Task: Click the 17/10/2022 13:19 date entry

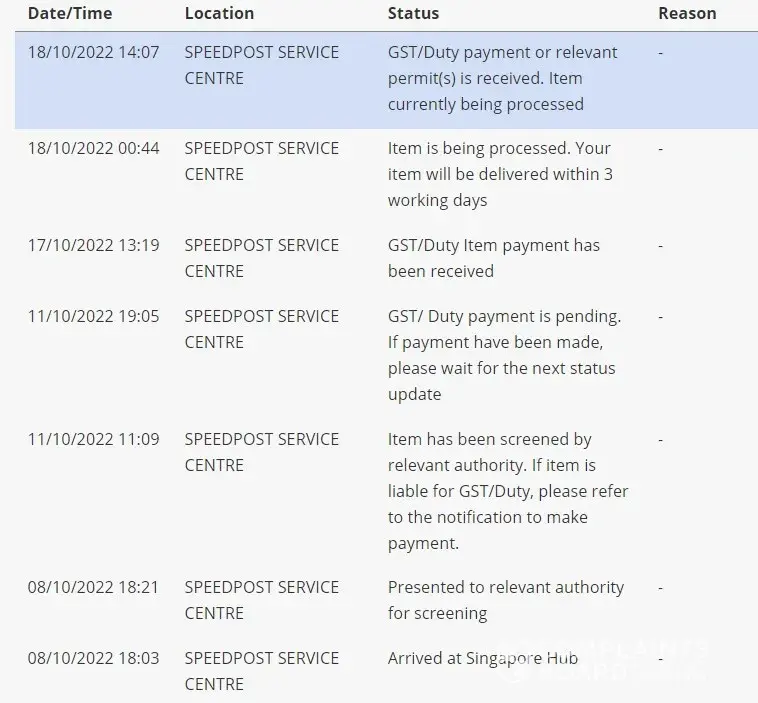Action: [93, 245]
